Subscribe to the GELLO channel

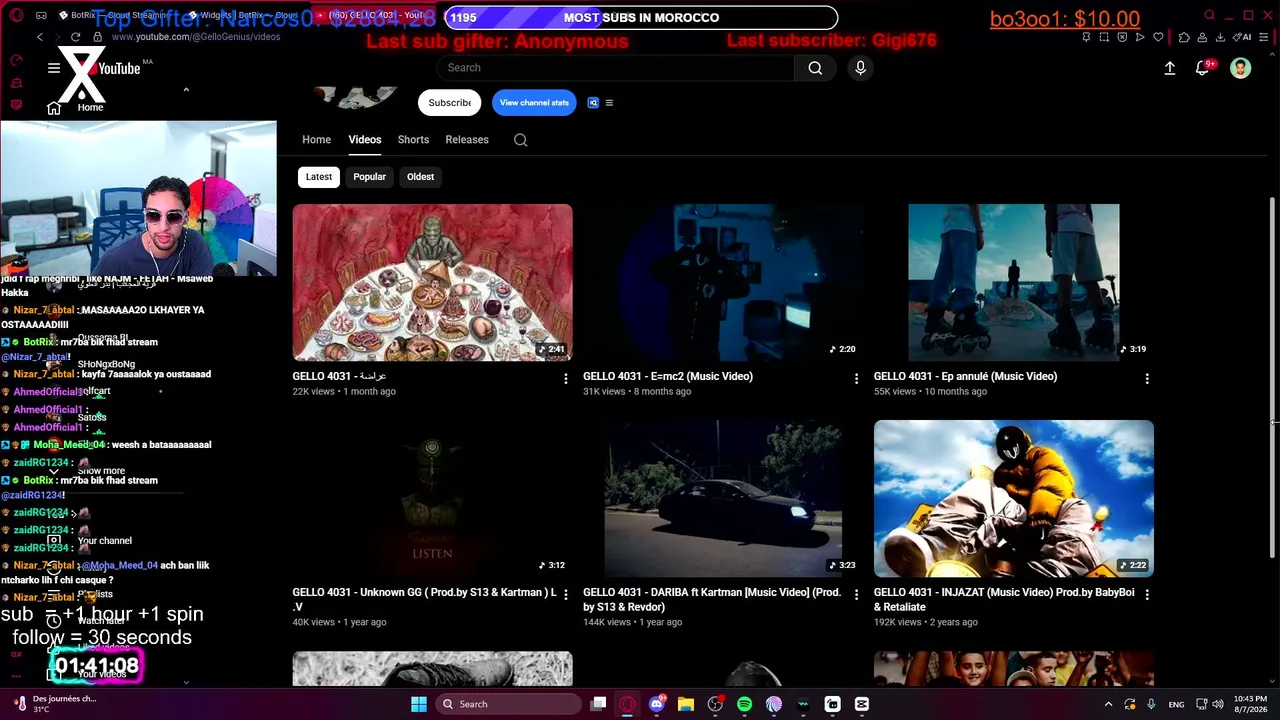point(449,103)
